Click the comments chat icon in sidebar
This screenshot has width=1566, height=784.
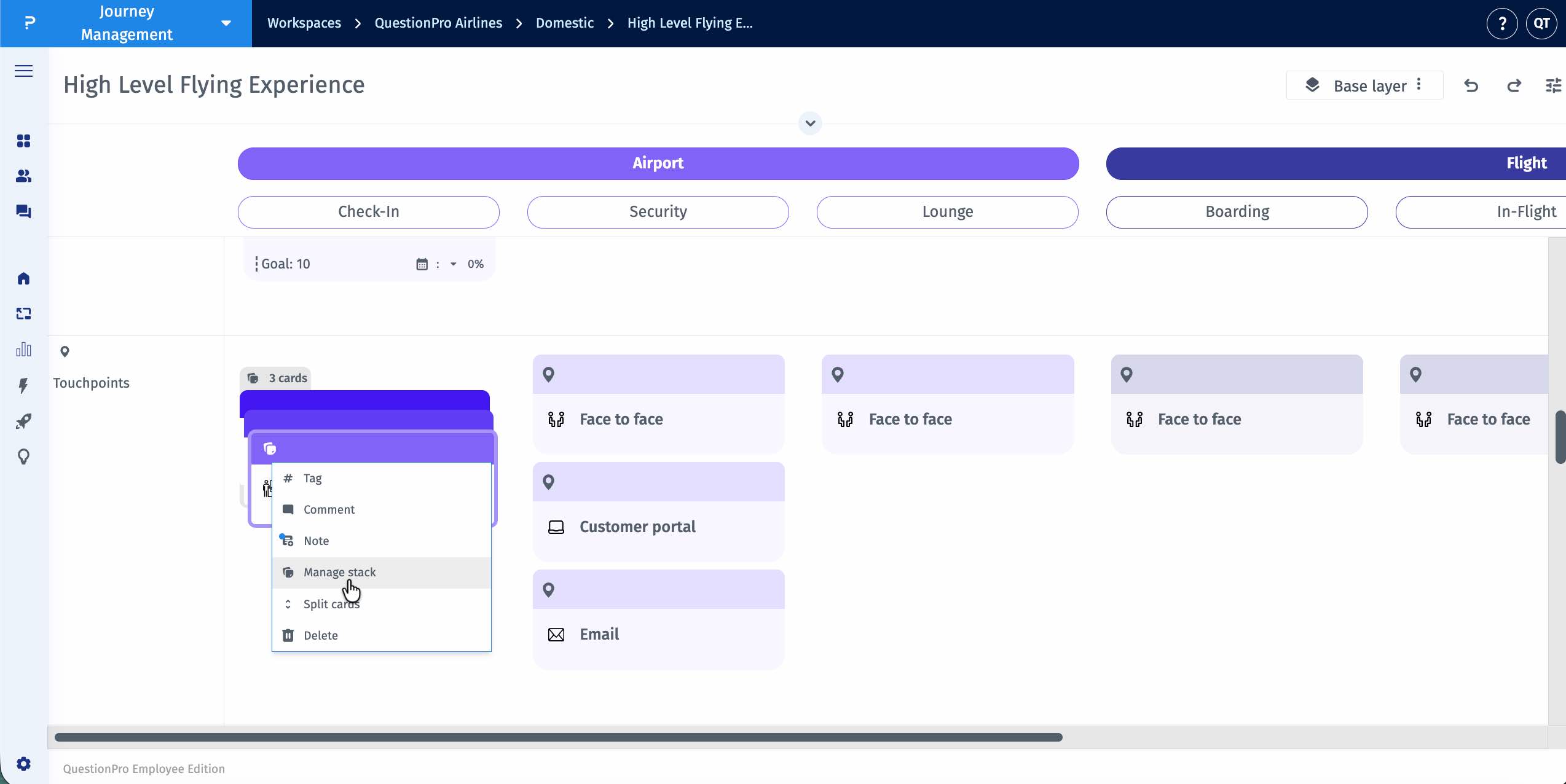[23, 211]
